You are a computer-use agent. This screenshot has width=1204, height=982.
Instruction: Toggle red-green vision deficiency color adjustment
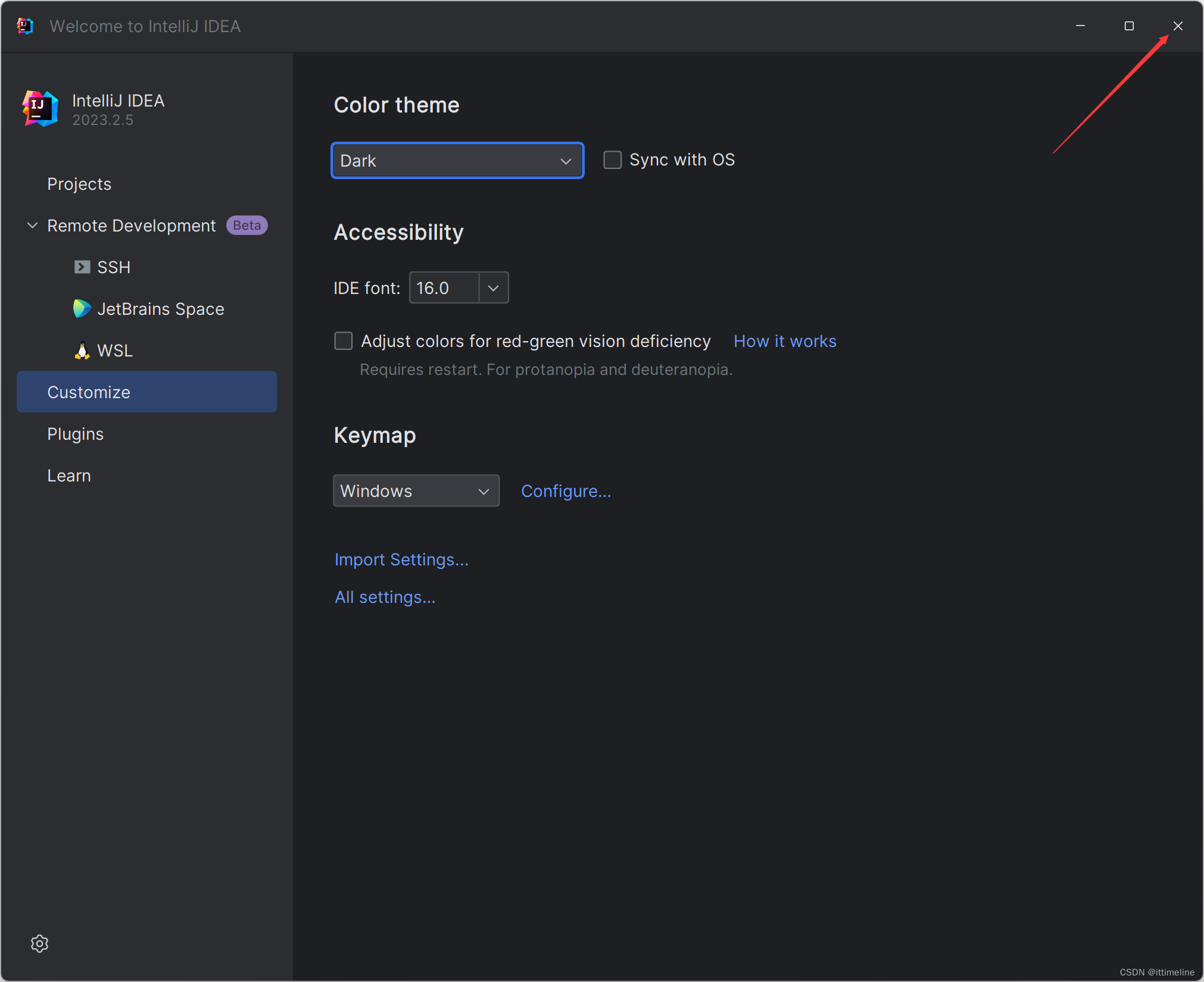coord(344,341)
